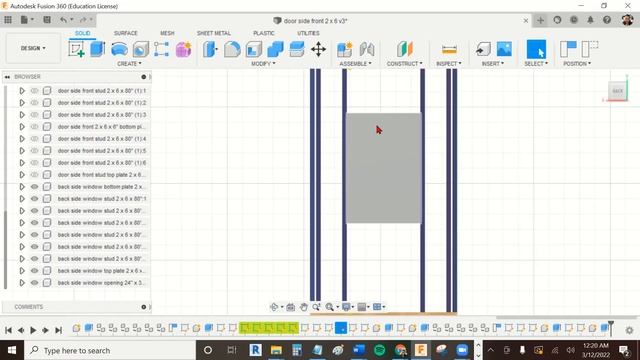The height and width of the screenshot is (360, 640).
Task: Activate the Select tool
Action: pyautogui.click(x=536, y=49)
